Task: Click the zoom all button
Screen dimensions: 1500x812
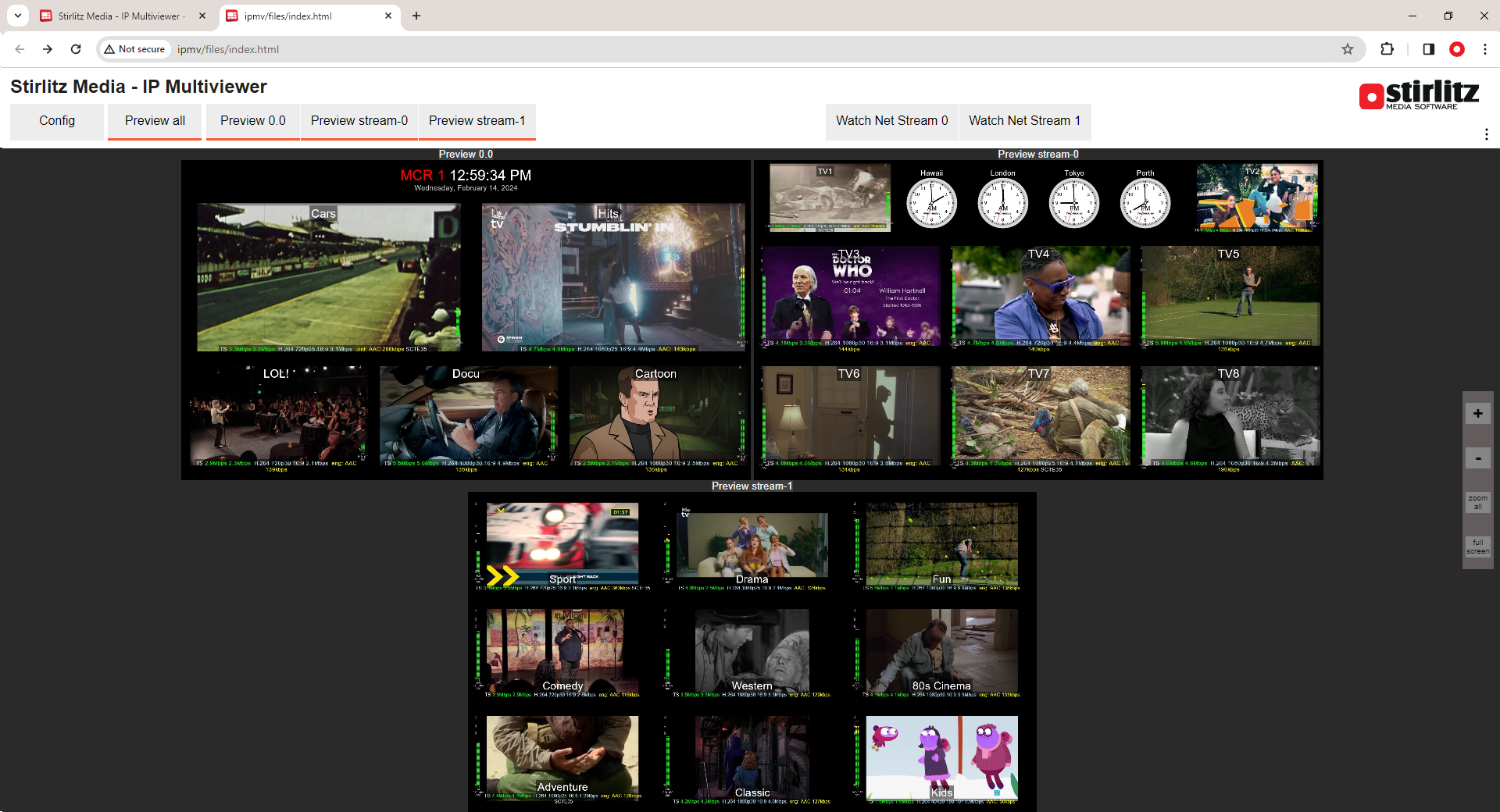Action: click(x=1477, y=502)
